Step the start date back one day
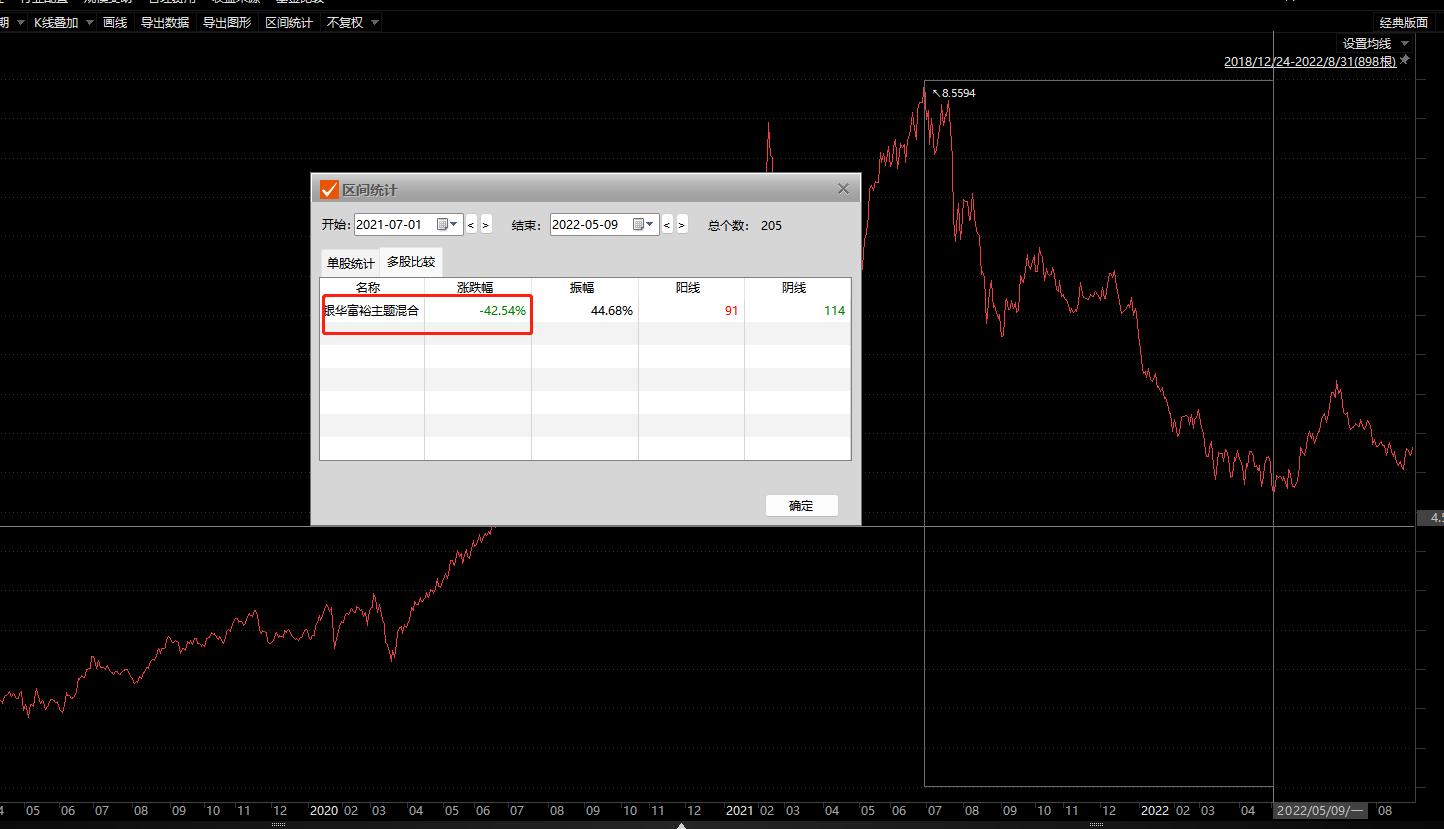This screenshot has width=1444, height=829. tap(471, 225)
